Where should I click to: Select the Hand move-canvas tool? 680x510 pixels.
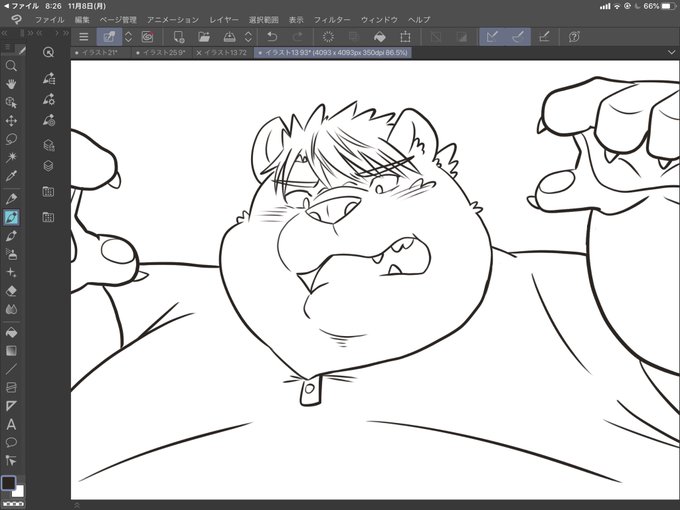coord(11,84)
